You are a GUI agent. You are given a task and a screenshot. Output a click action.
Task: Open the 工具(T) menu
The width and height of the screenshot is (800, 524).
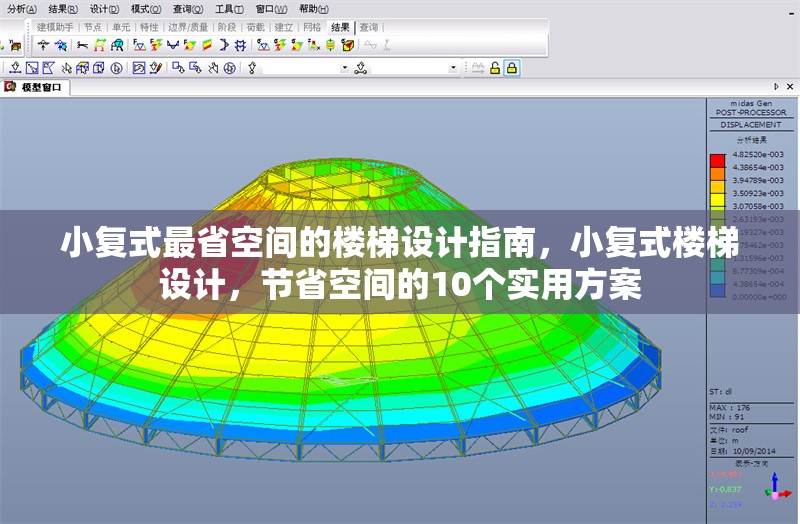pyautogui.click(x=229, y=9)
